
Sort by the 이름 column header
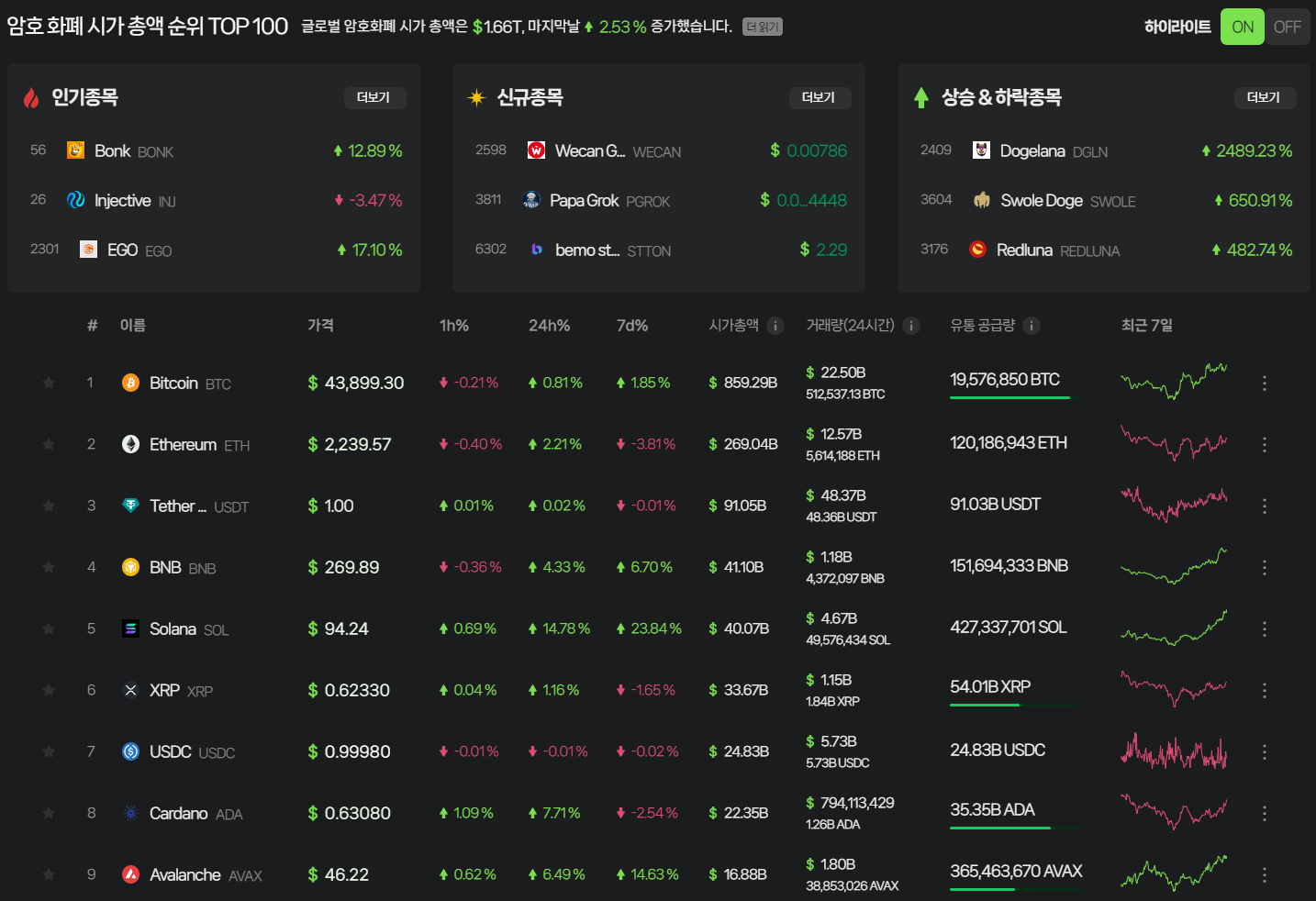[133, 326]
